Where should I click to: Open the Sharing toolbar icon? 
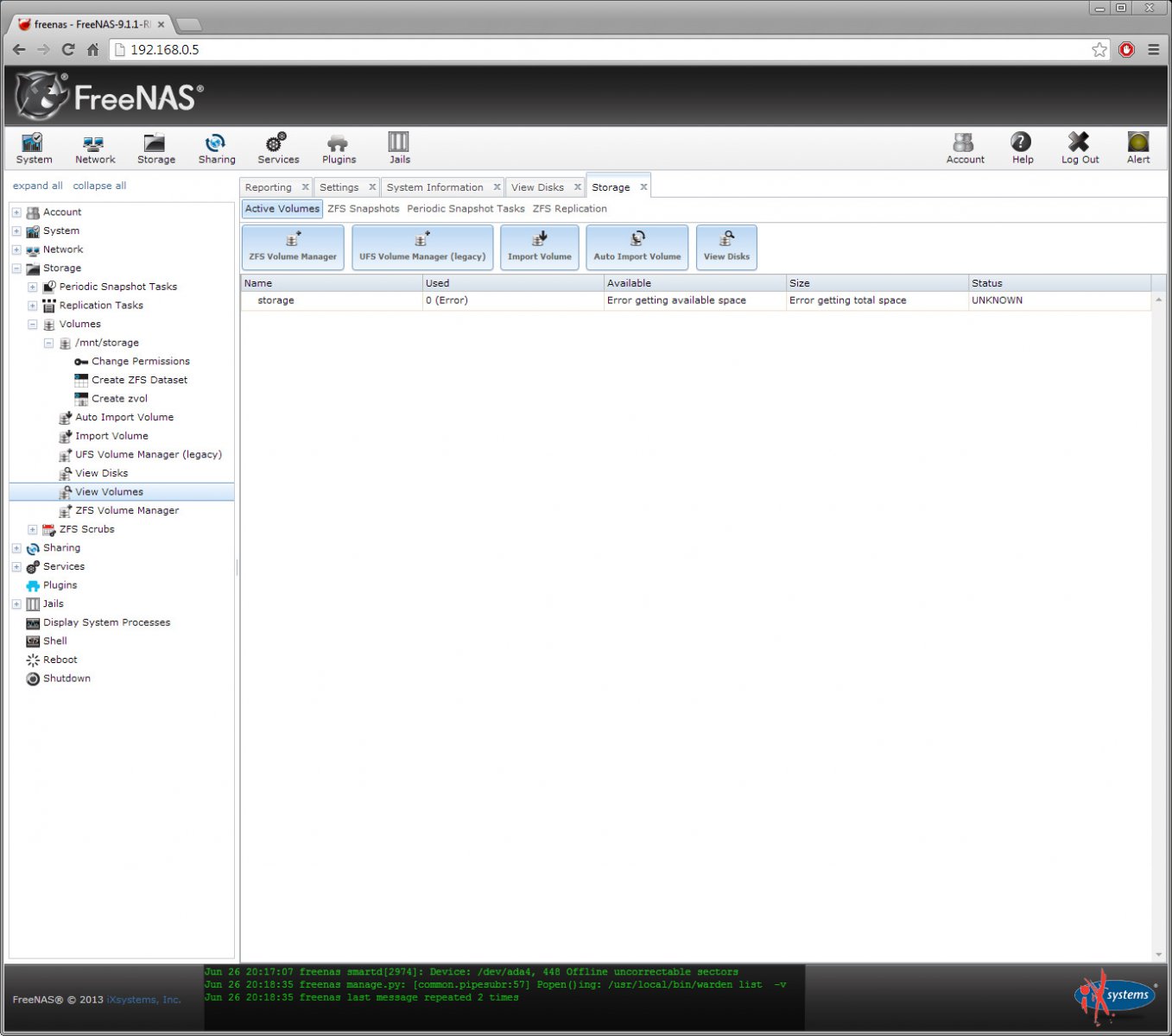(x=216, y=148)
